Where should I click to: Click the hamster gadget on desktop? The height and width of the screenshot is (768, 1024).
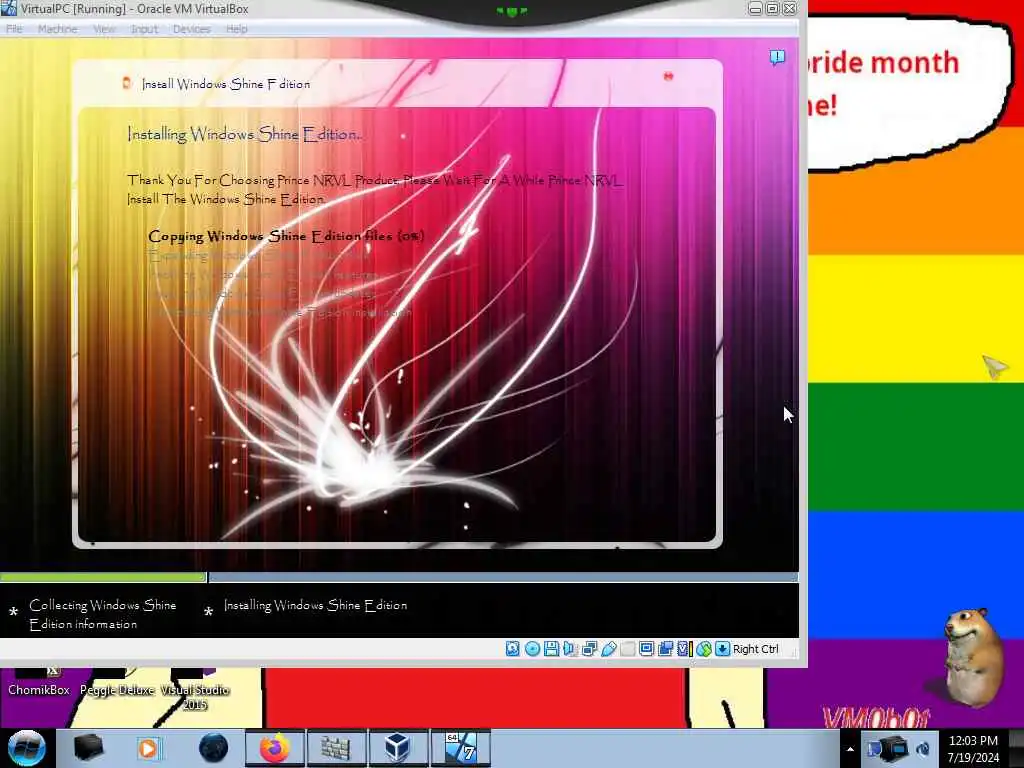pos(972,657)
